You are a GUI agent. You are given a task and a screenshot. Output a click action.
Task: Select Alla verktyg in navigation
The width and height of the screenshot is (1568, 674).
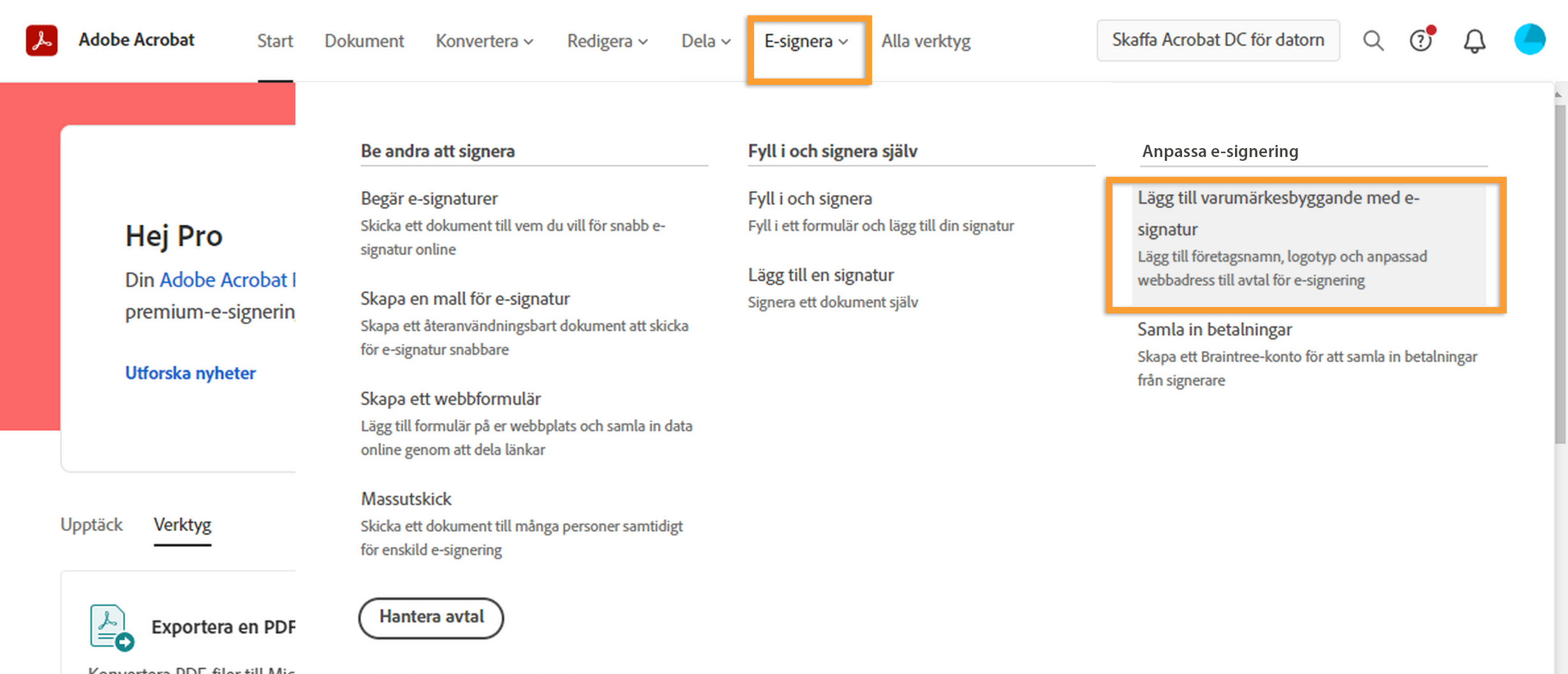(926, 41)
